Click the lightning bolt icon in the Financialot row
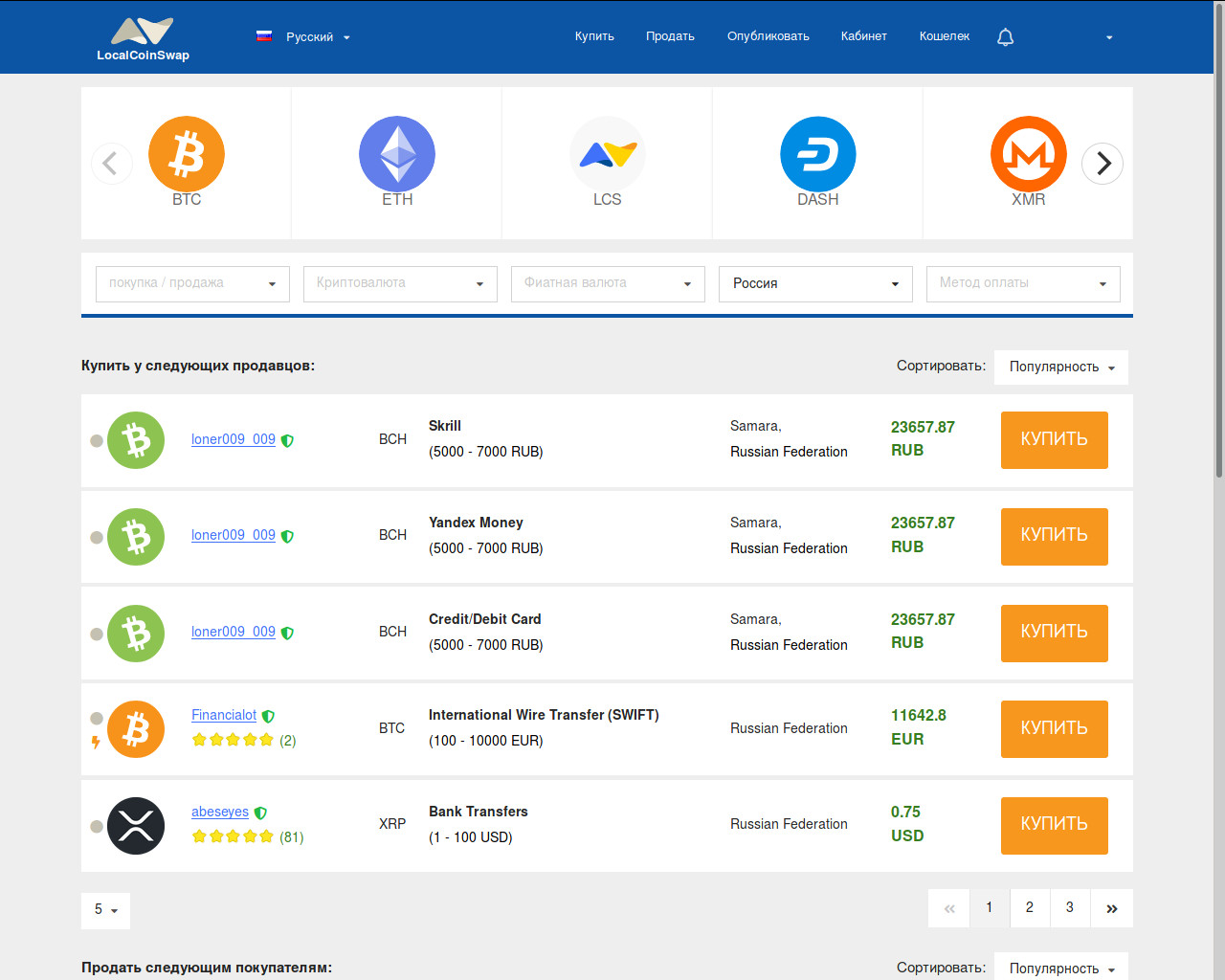 tap(96, 742)
